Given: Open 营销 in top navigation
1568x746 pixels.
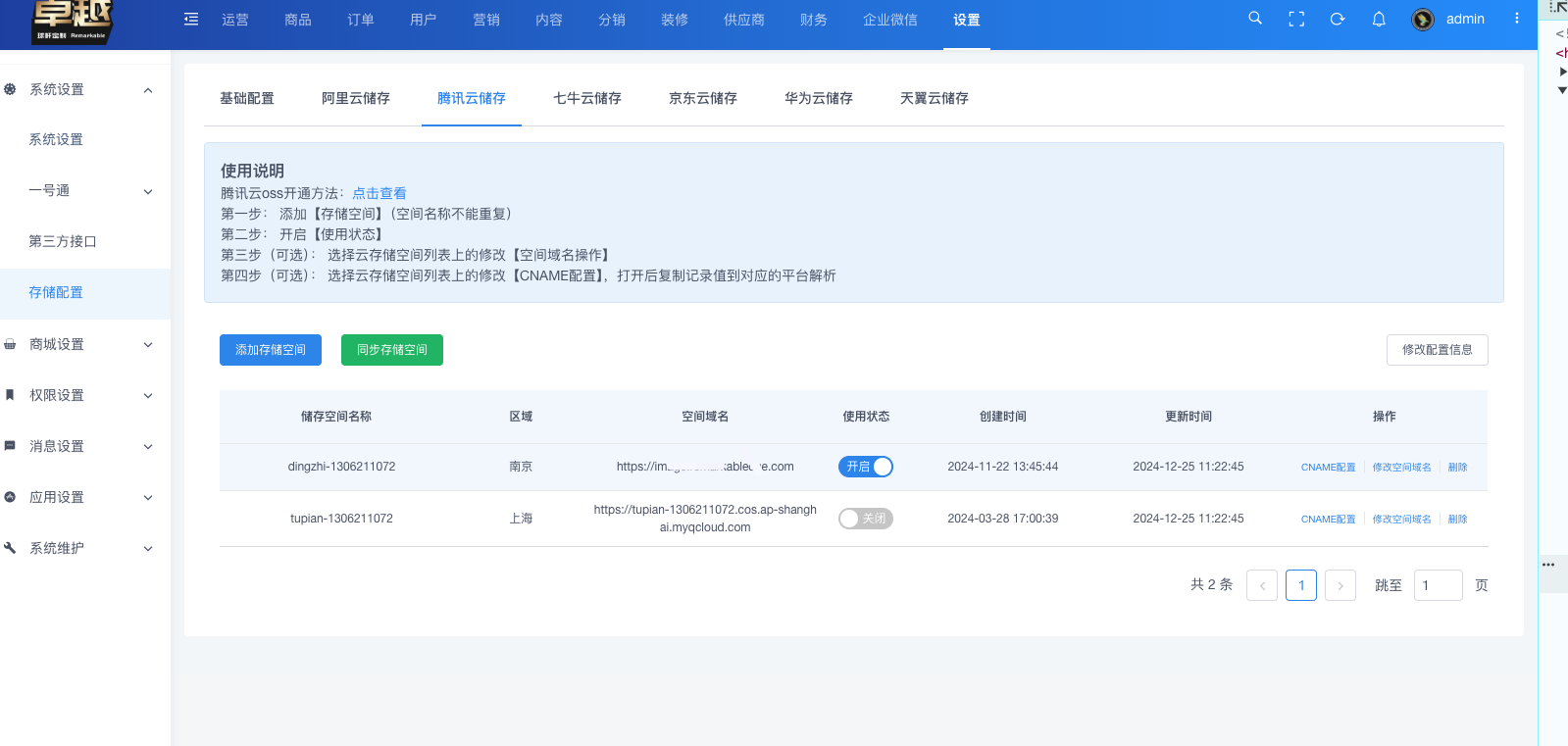Looking at the screenshot, I should tap(486, 20).
